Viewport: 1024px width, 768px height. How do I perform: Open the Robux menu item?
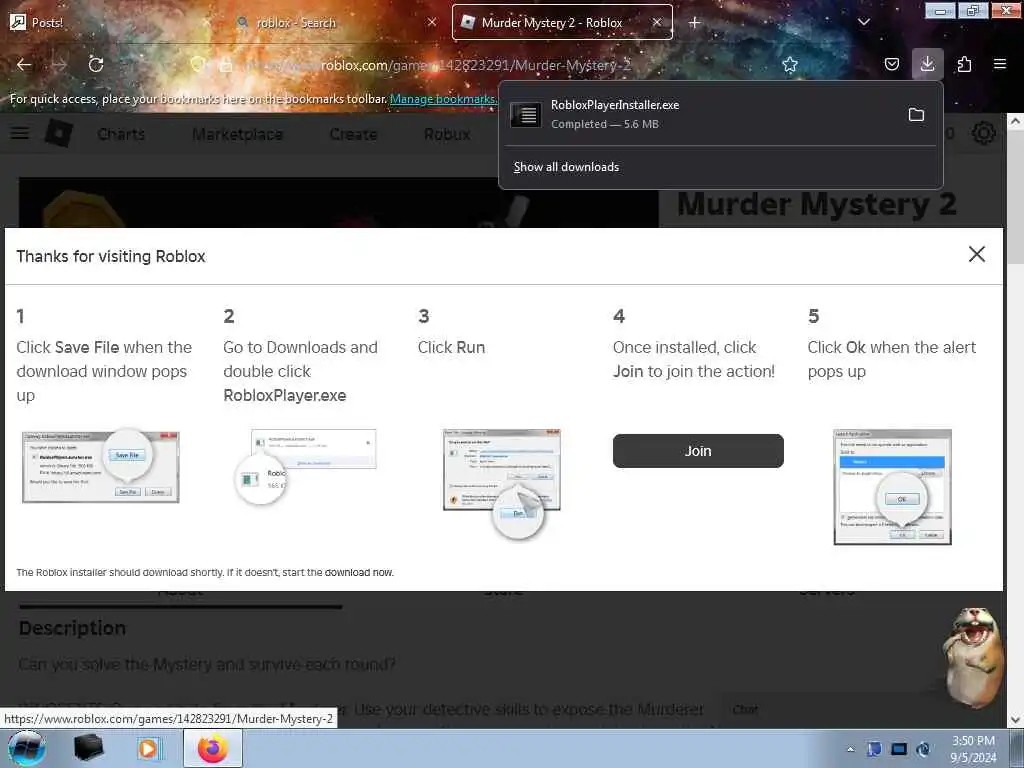tap(447, 134)
